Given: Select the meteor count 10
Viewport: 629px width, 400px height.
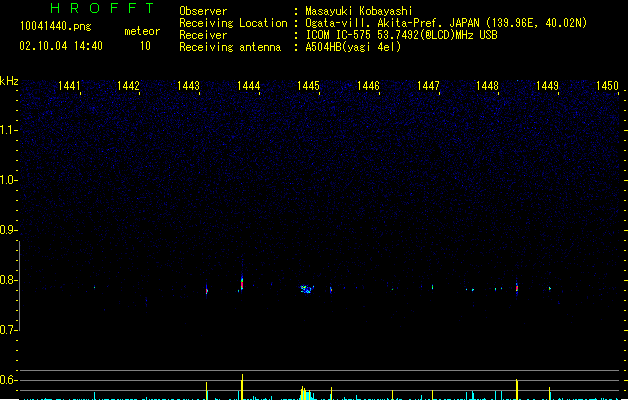Looking at the screenshot, I should (x=145, y=46).
